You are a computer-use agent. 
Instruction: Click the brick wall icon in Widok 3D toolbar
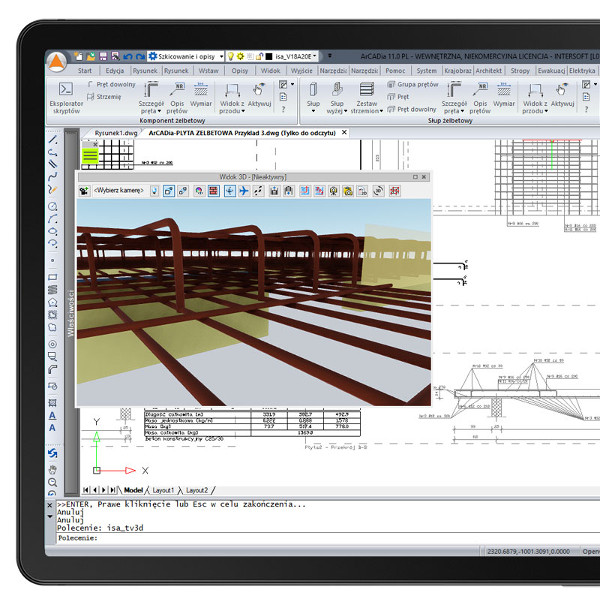click(213, 191)
